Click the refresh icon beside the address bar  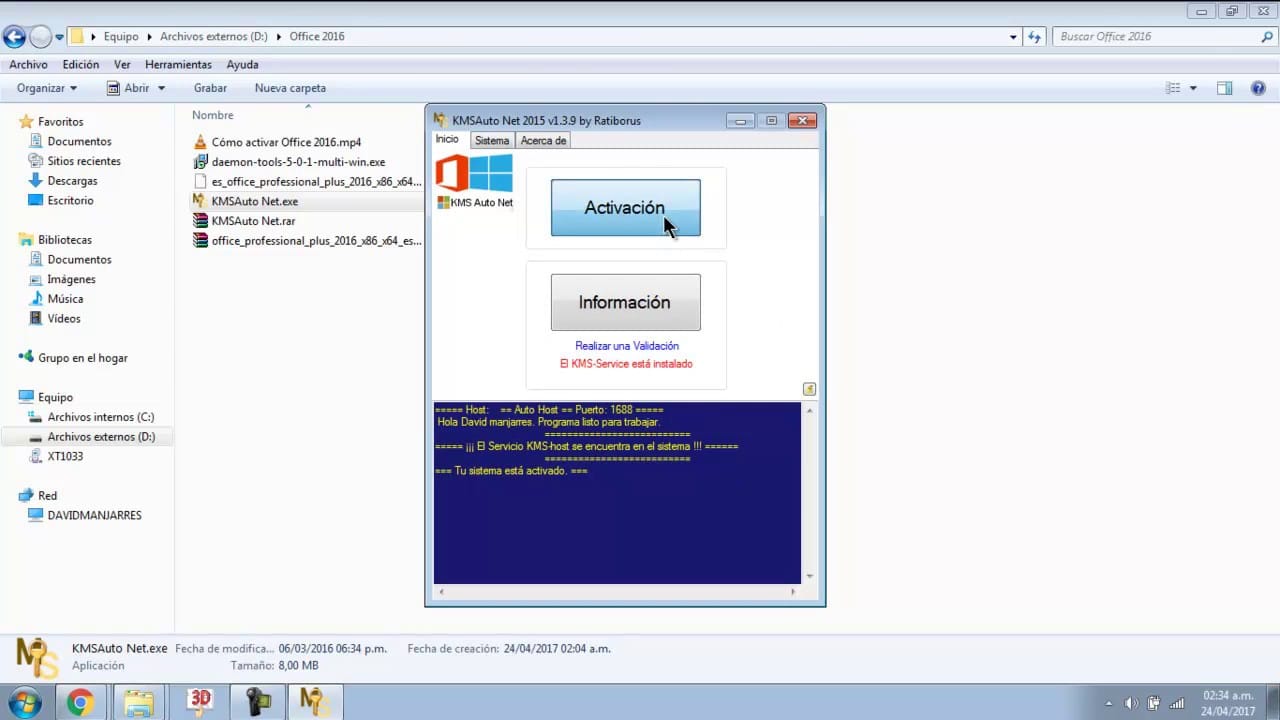(x=1034, y=36)
